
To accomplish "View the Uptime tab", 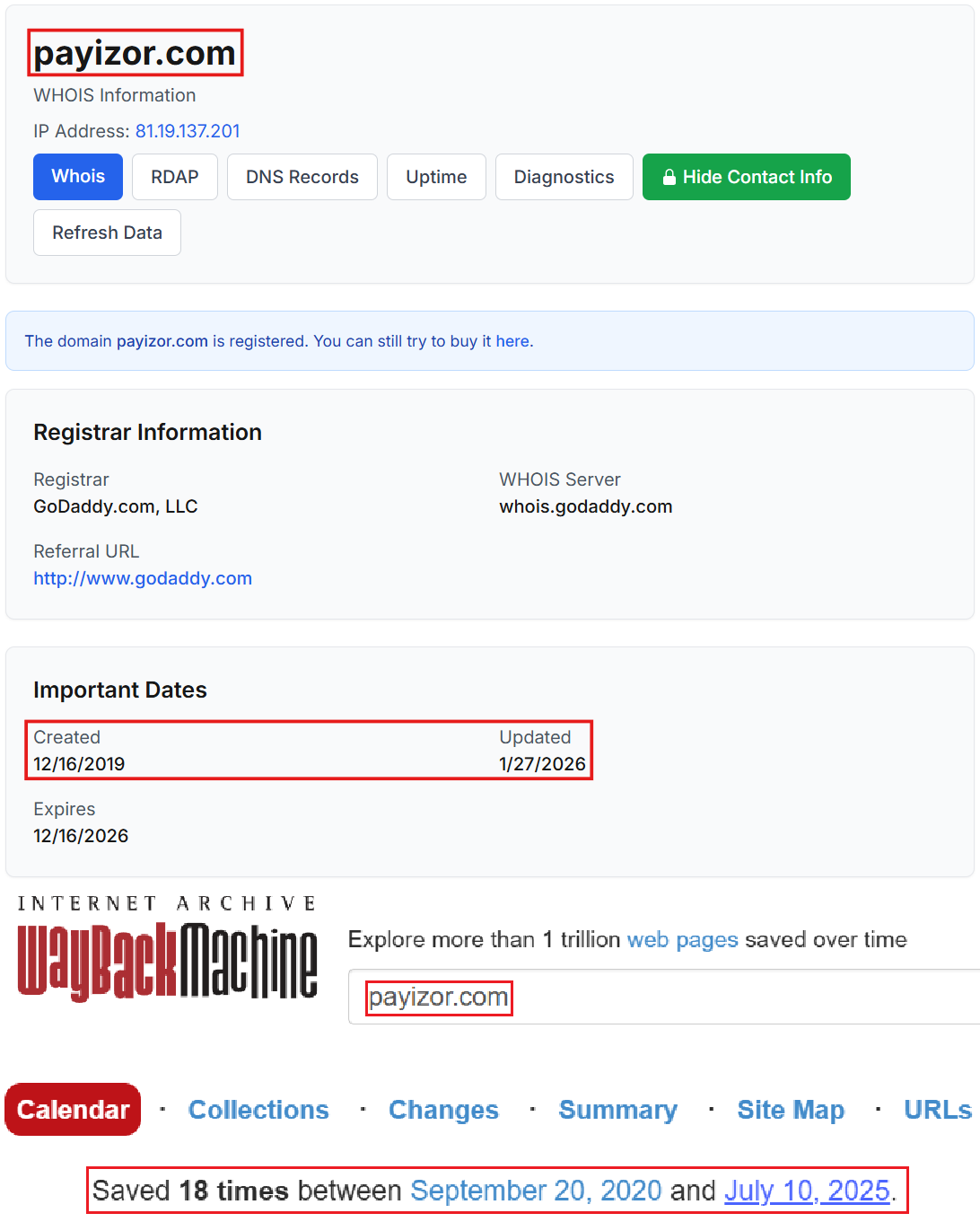I will pyautogui.click(x=436, y=177).
